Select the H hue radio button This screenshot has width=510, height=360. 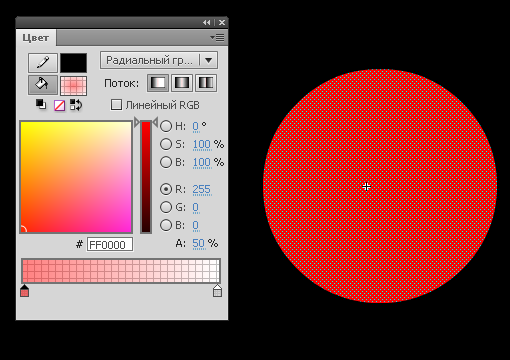[x=166, y=126]
